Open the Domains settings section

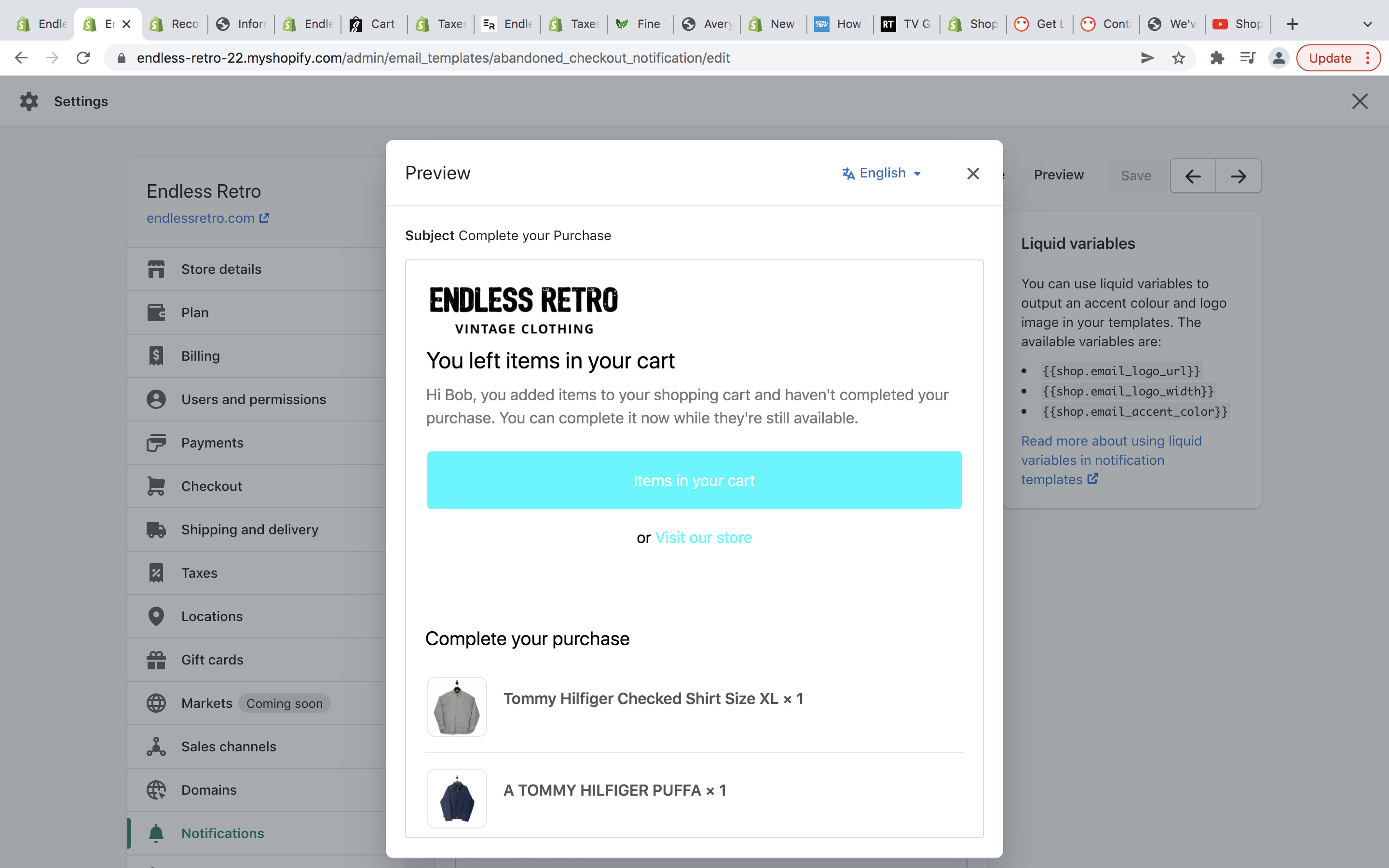tap(256, 790)
